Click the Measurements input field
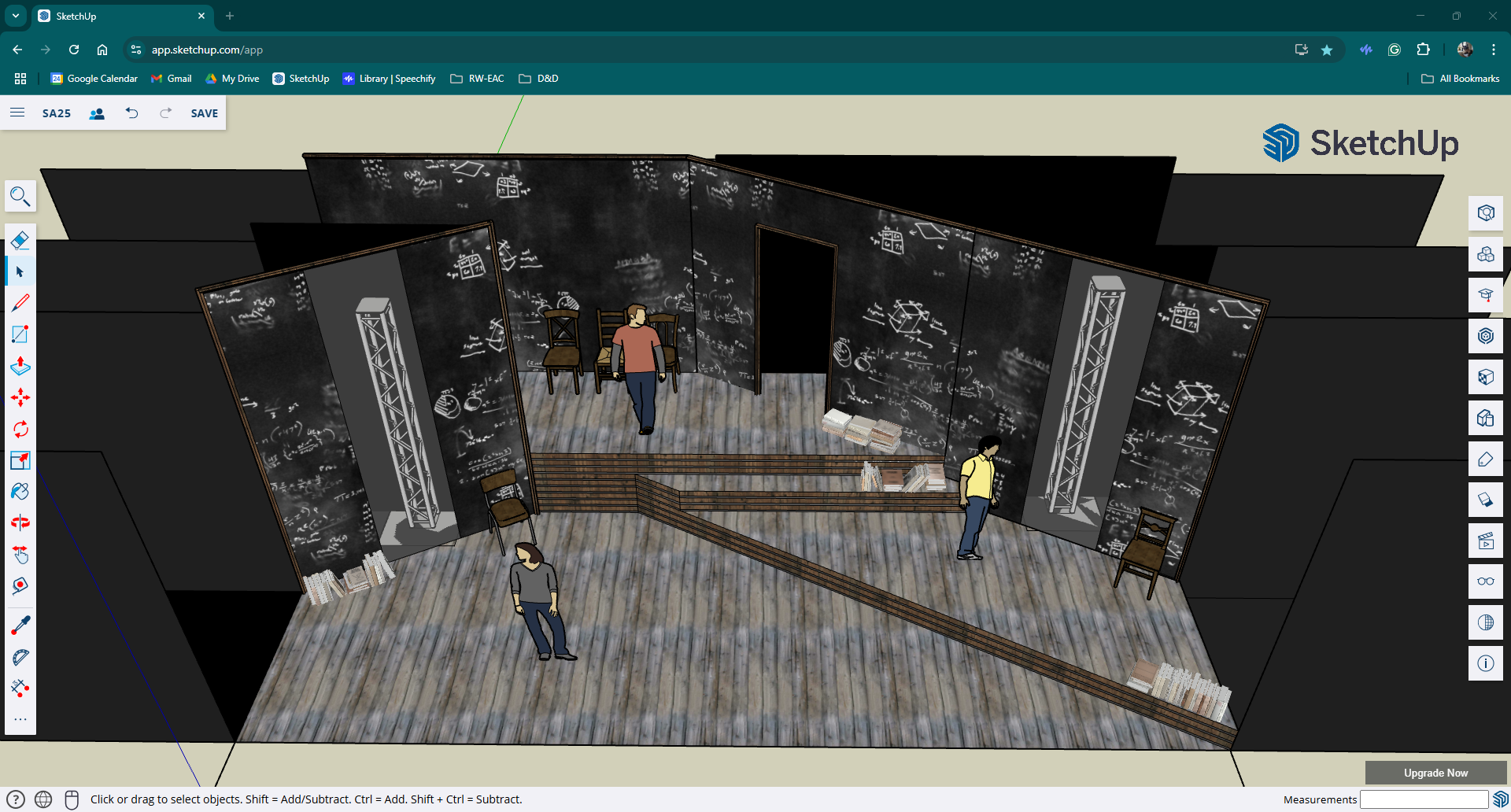Image resolution: width=1511 pixels, height=812 pixels. click(x=1424, y=799)
